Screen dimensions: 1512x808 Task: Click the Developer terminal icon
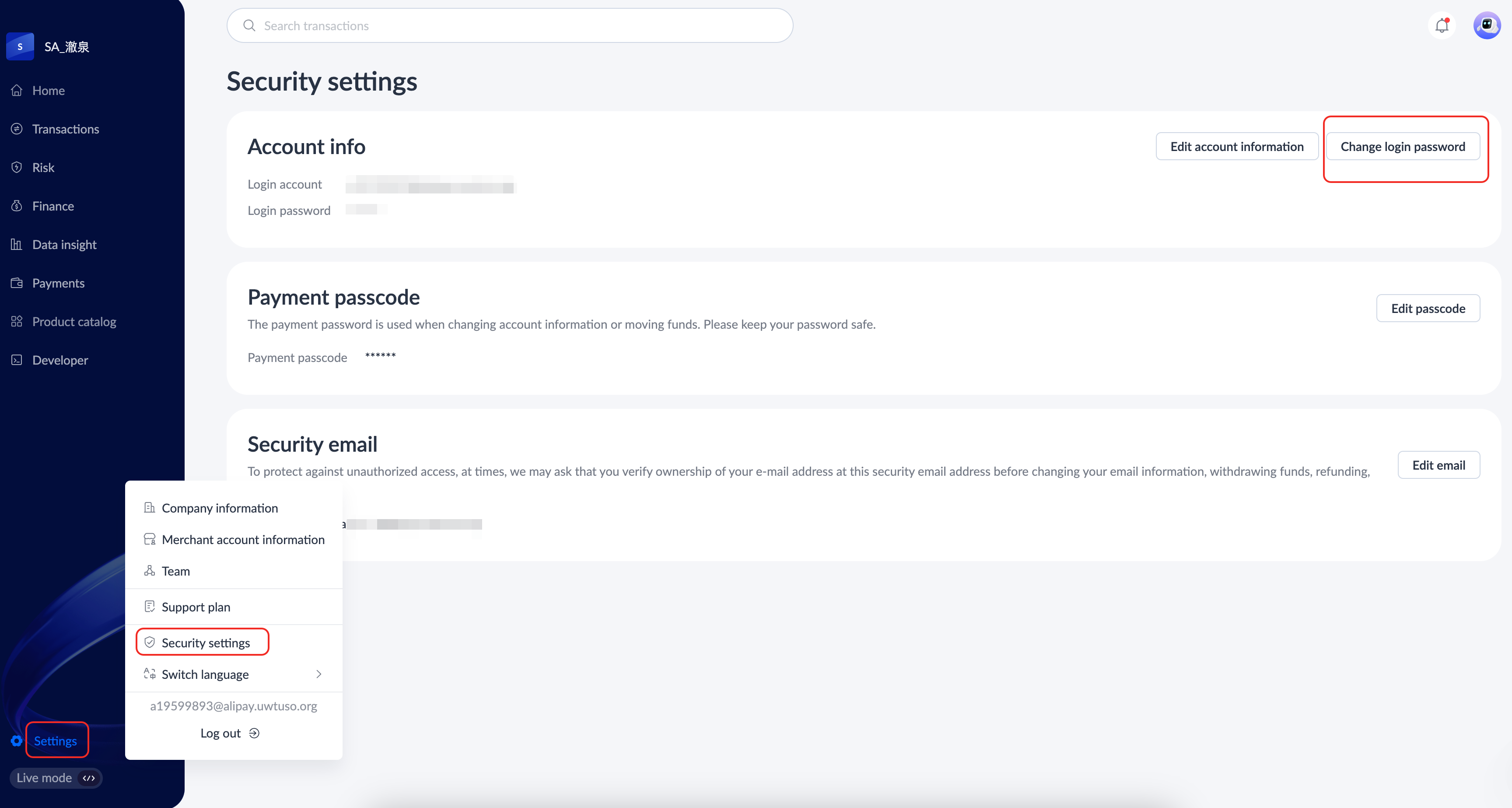(x=17, y=360)
